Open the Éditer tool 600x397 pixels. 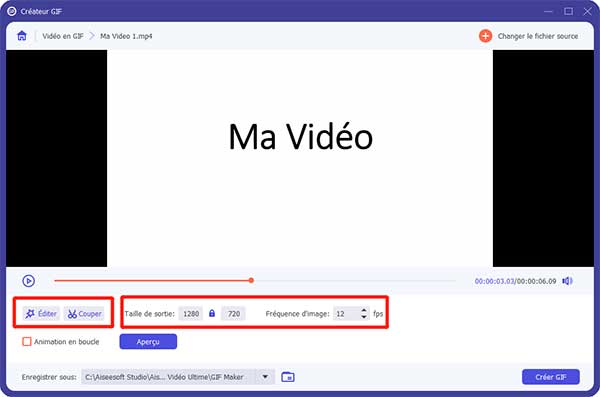(x=41, y=314)
